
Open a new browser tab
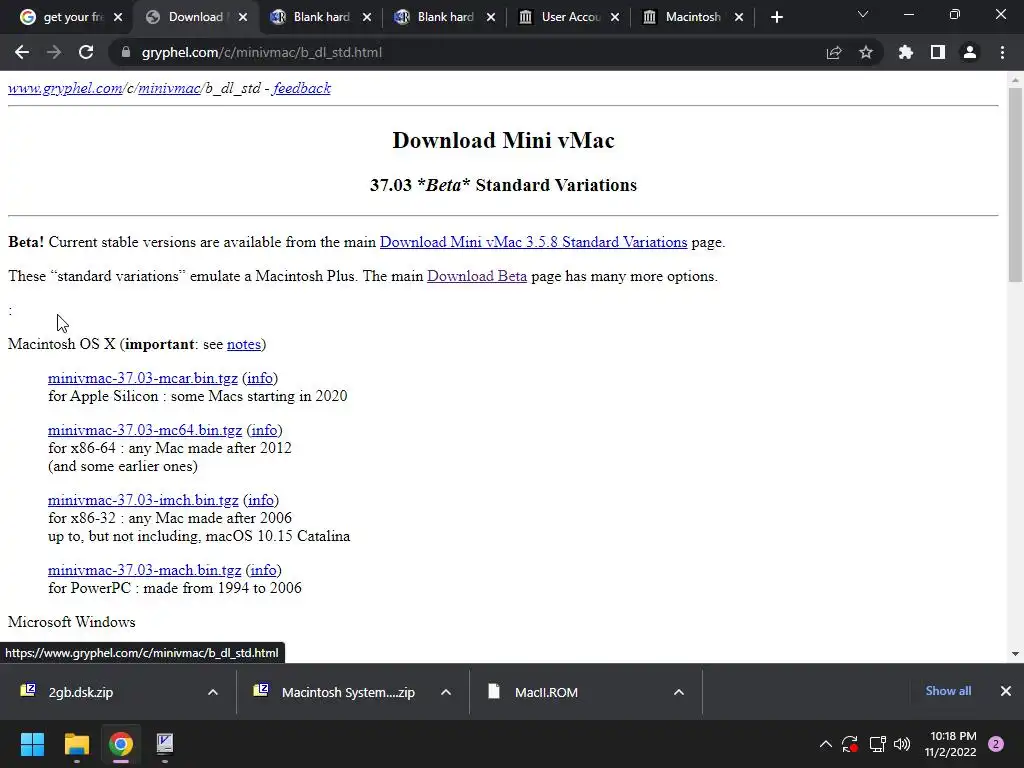click(776, 17)
